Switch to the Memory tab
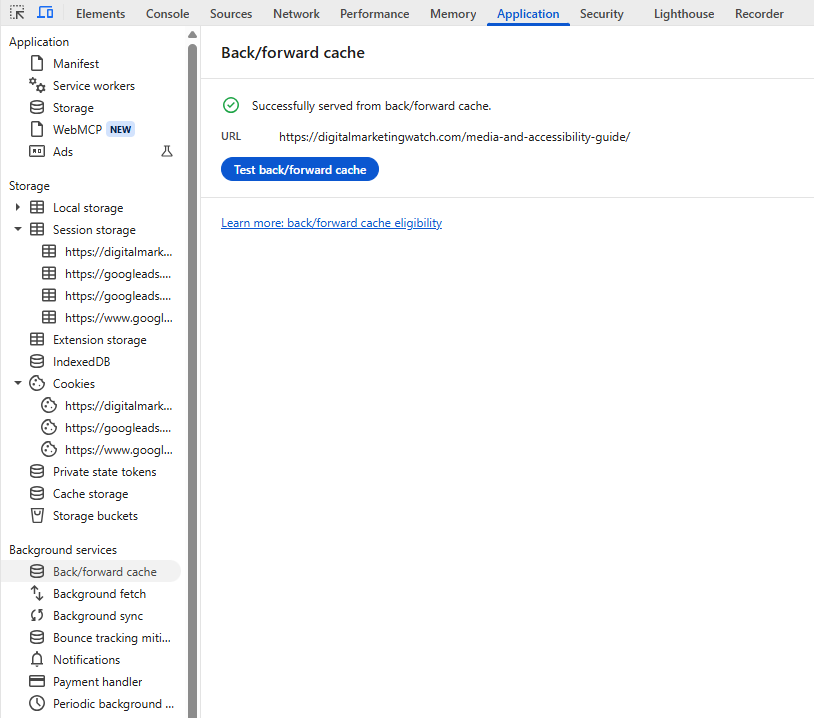This screenshot has width=814, height=718. (x=453, y=13)
